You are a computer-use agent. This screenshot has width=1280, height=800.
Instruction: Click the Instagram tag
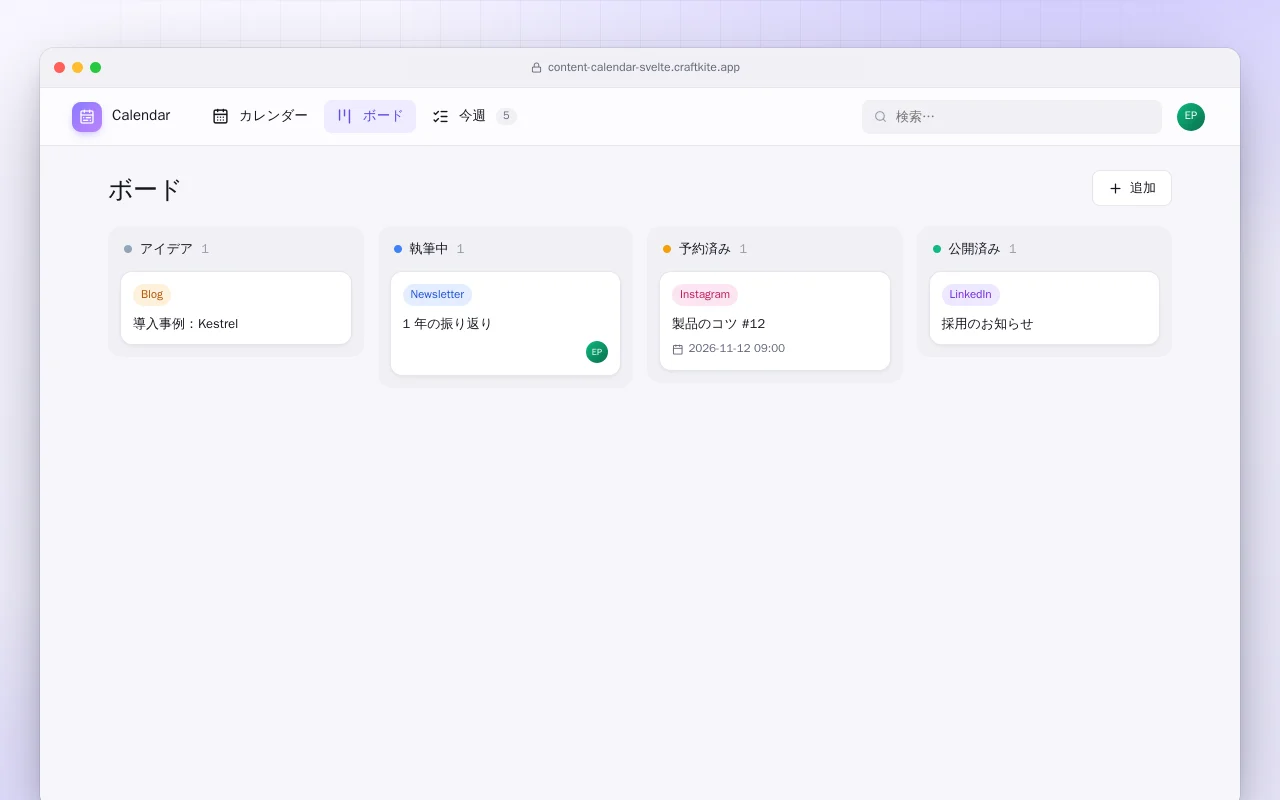[705, 295]
